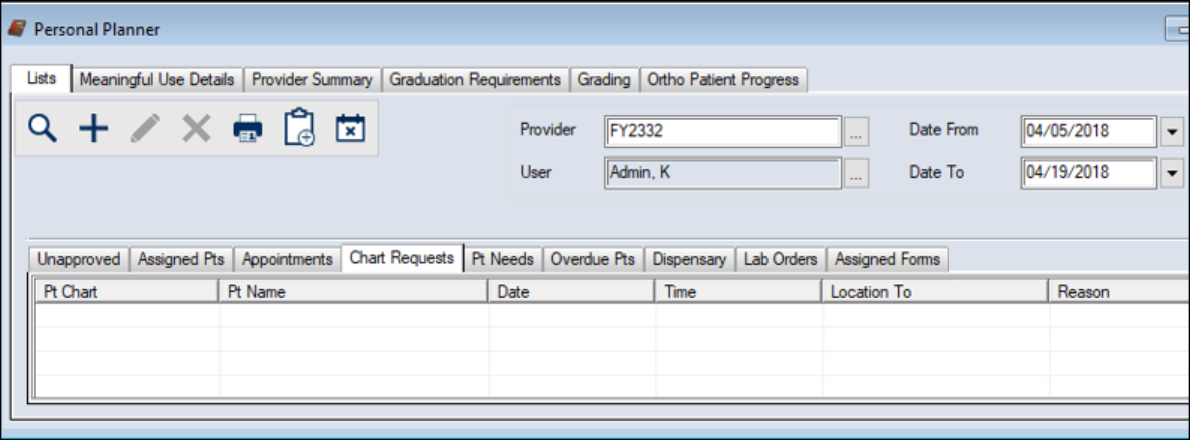The image size is (1190, 440).
Task: Sort by the Pt Name column header
Action: coord(352,292)
